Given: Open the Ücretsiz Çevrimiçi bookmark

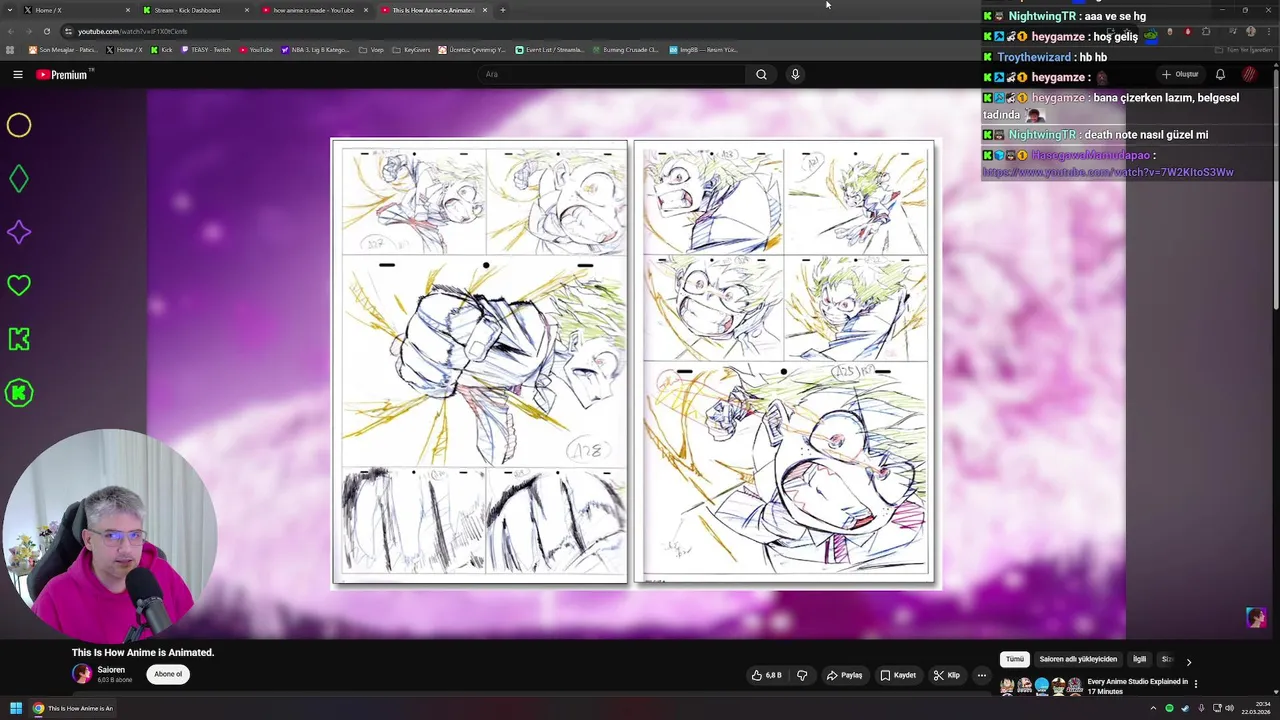Looking at the screenshot, I should click(473, 49).
